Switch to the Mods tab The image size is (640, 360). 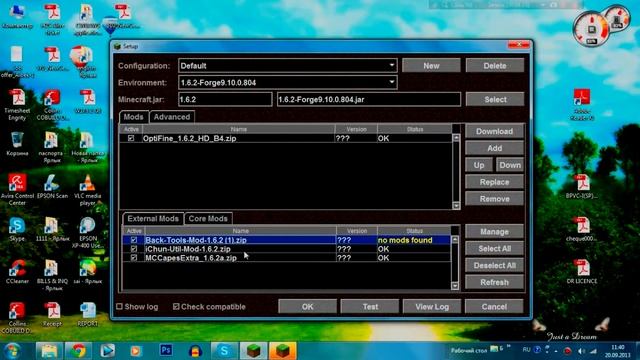133,117
